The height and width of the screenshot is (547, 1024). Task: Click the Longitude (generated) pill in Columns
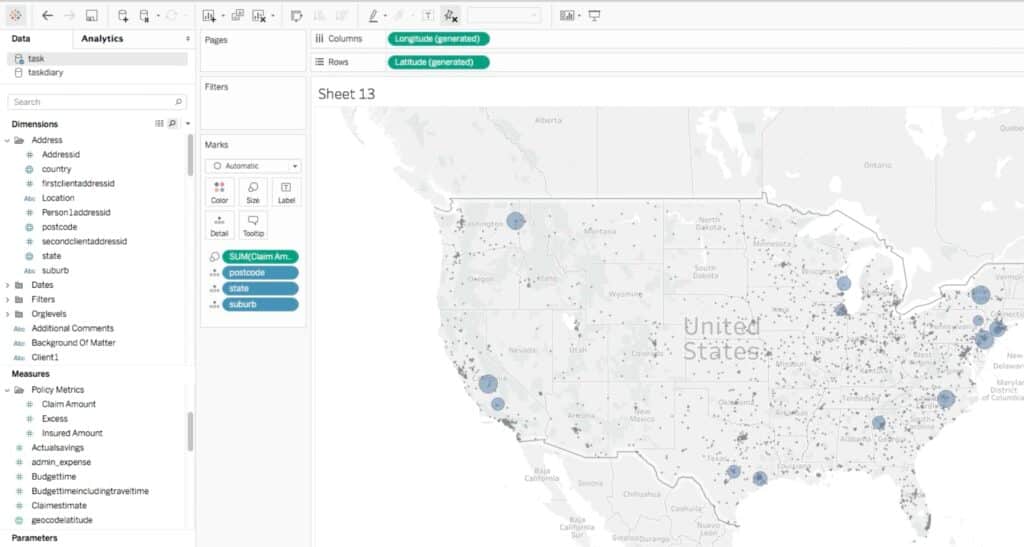(x=438, y=39)
